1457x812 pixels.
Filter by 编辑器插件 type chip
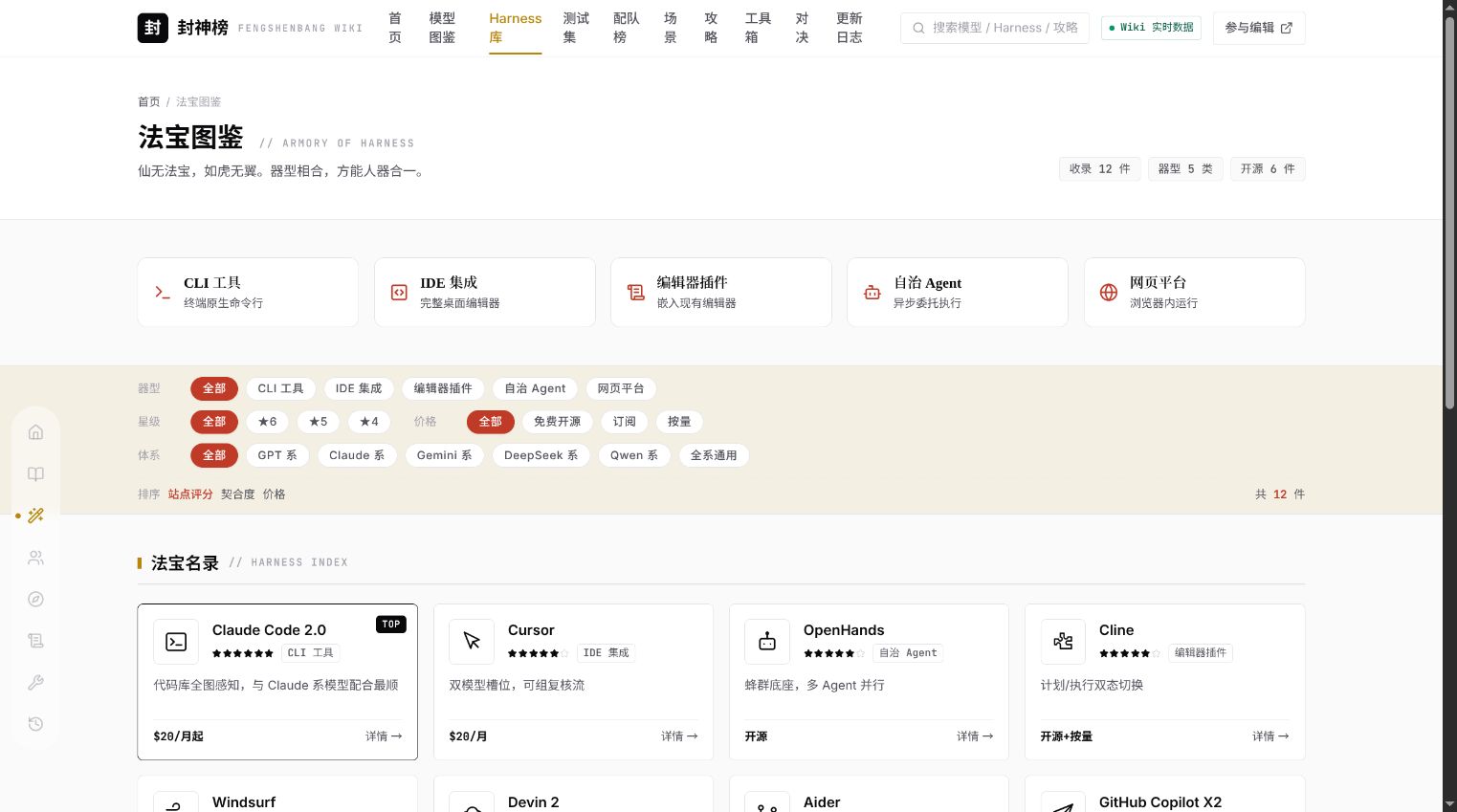pyautogui.click(x=443, y=388)
